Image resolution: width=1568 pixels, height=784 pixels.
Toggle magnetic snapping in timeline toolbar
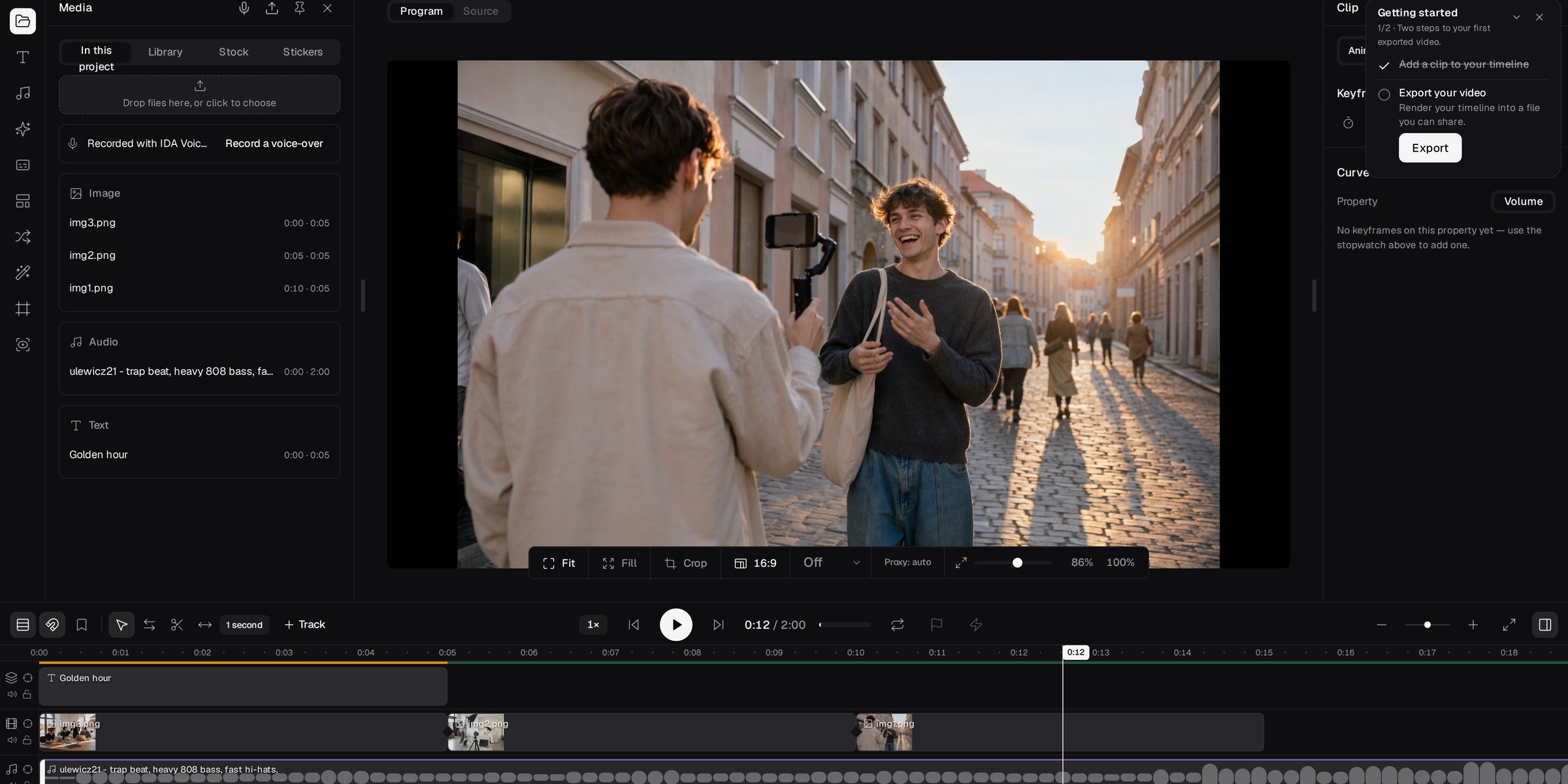coord(52,625)
